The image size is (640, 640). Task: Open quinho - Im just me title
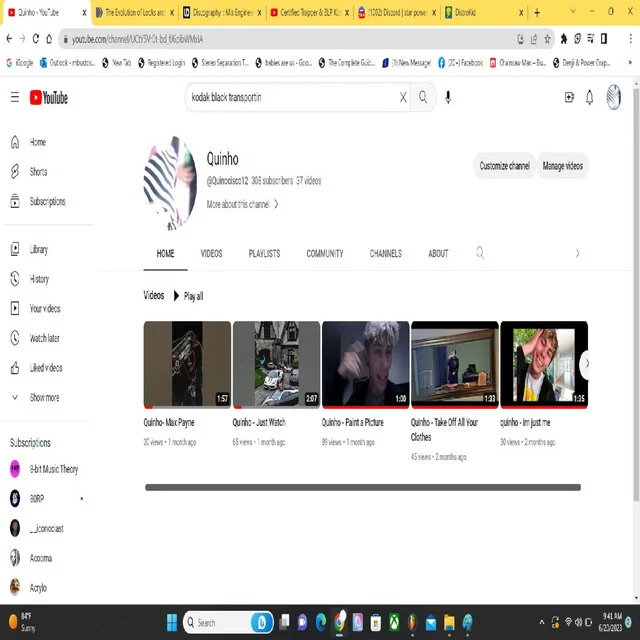tap(525, 422)
